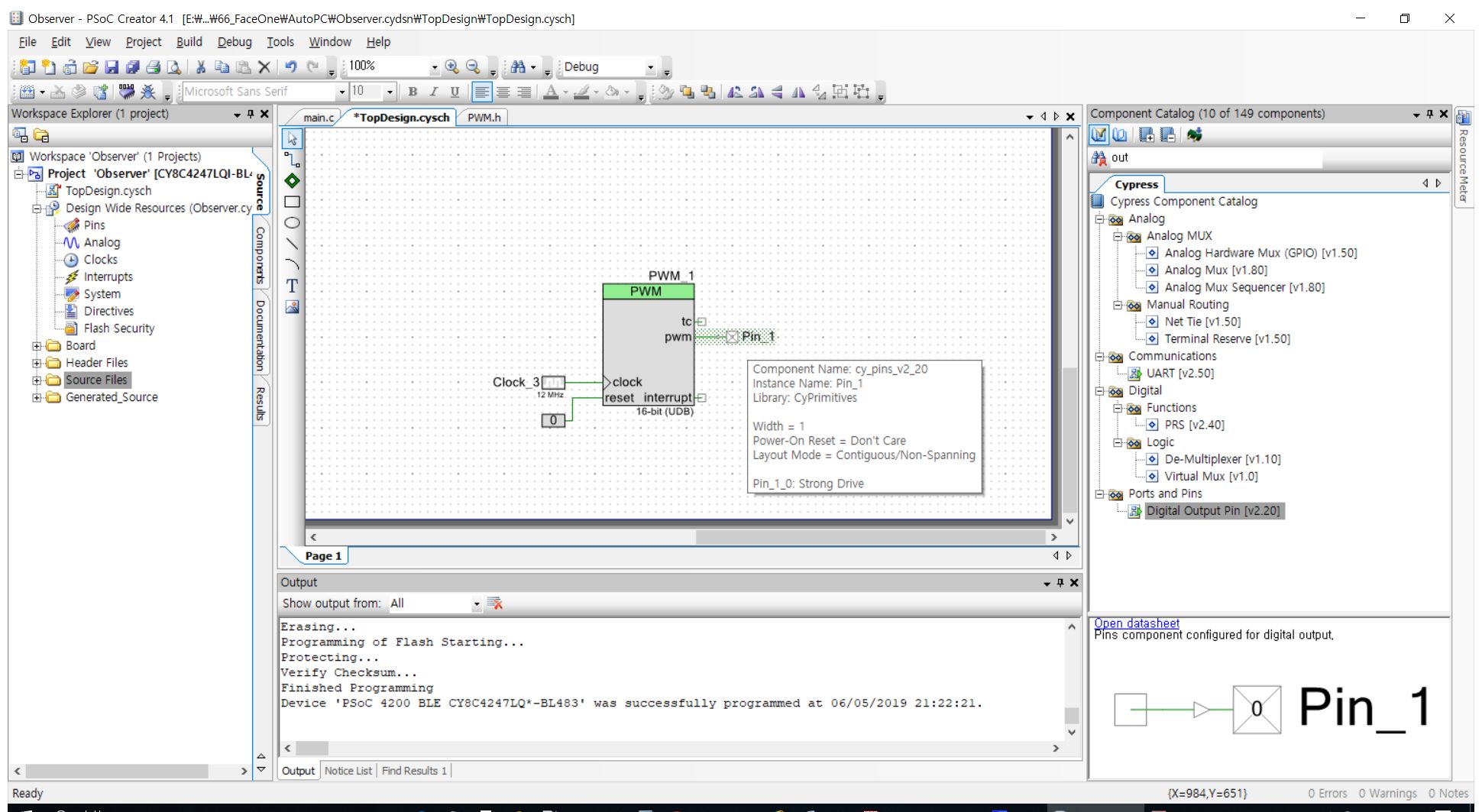Click the catalog search field
The height and width of the screenshot is (812, 1482).
point(1215,158)
